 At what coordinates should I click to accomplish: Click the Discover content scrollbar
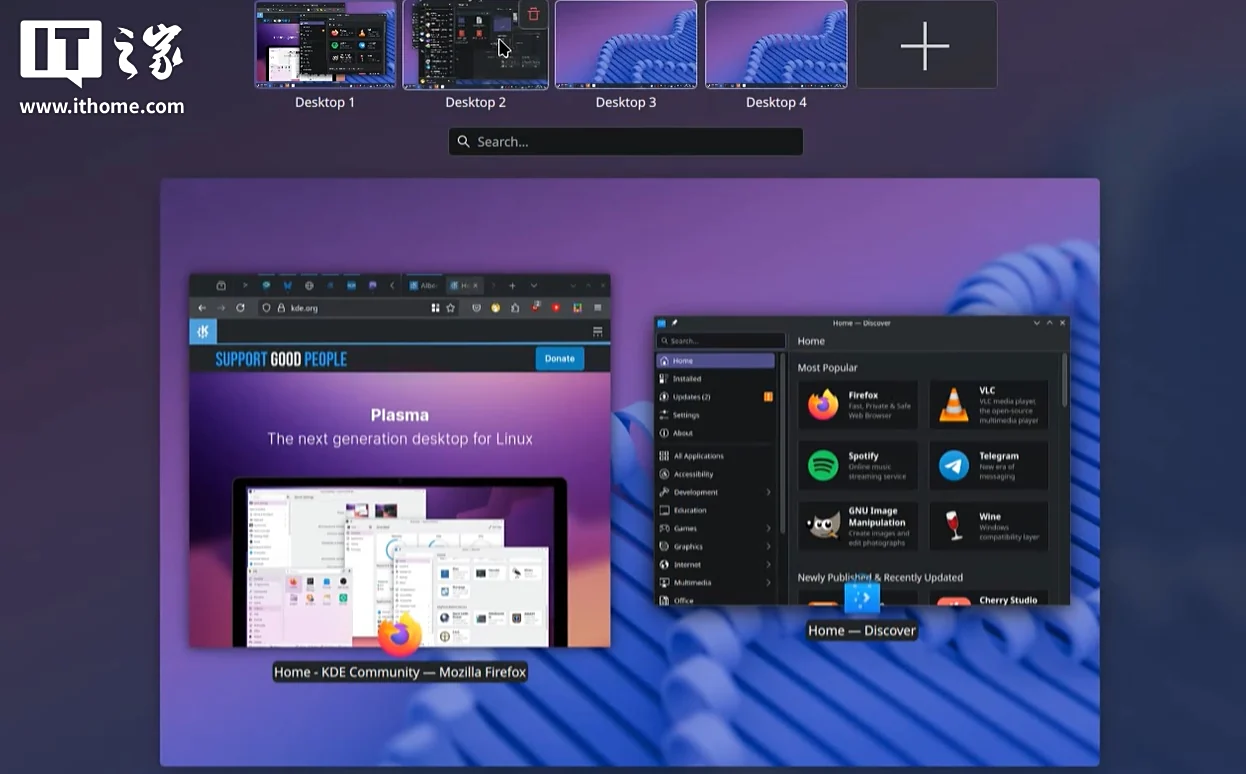pos(1064,380)
